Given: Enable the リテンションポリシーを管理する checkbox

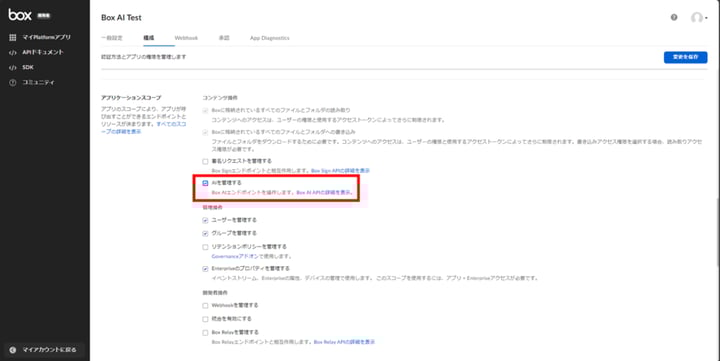Looking at the screenshot, I should tap(205, 247).
